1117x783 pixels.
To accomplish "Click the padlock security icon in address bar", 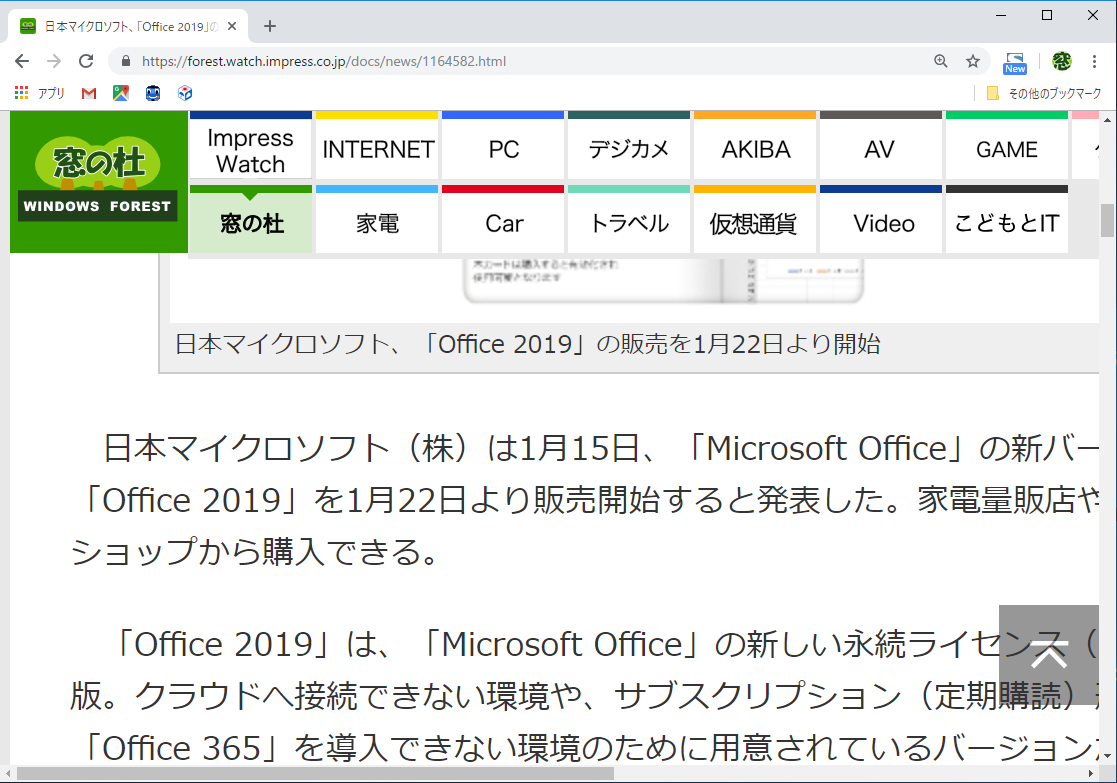I will click(x=125, y=61).
